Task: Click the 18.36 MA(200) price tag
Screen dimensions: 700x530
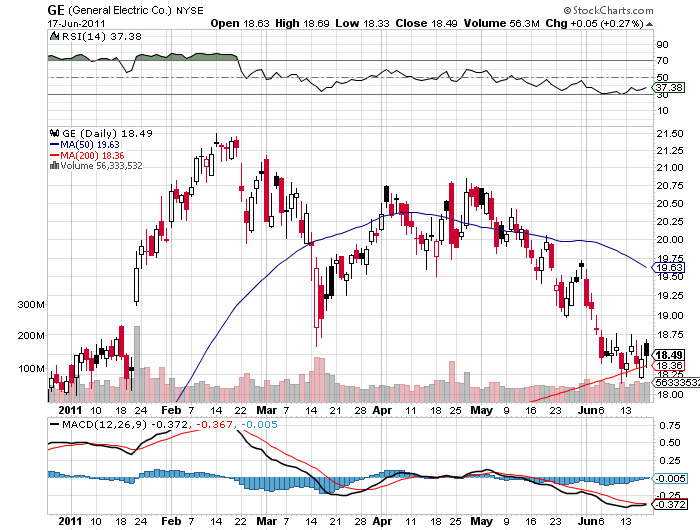Action: tap(668, 366)
